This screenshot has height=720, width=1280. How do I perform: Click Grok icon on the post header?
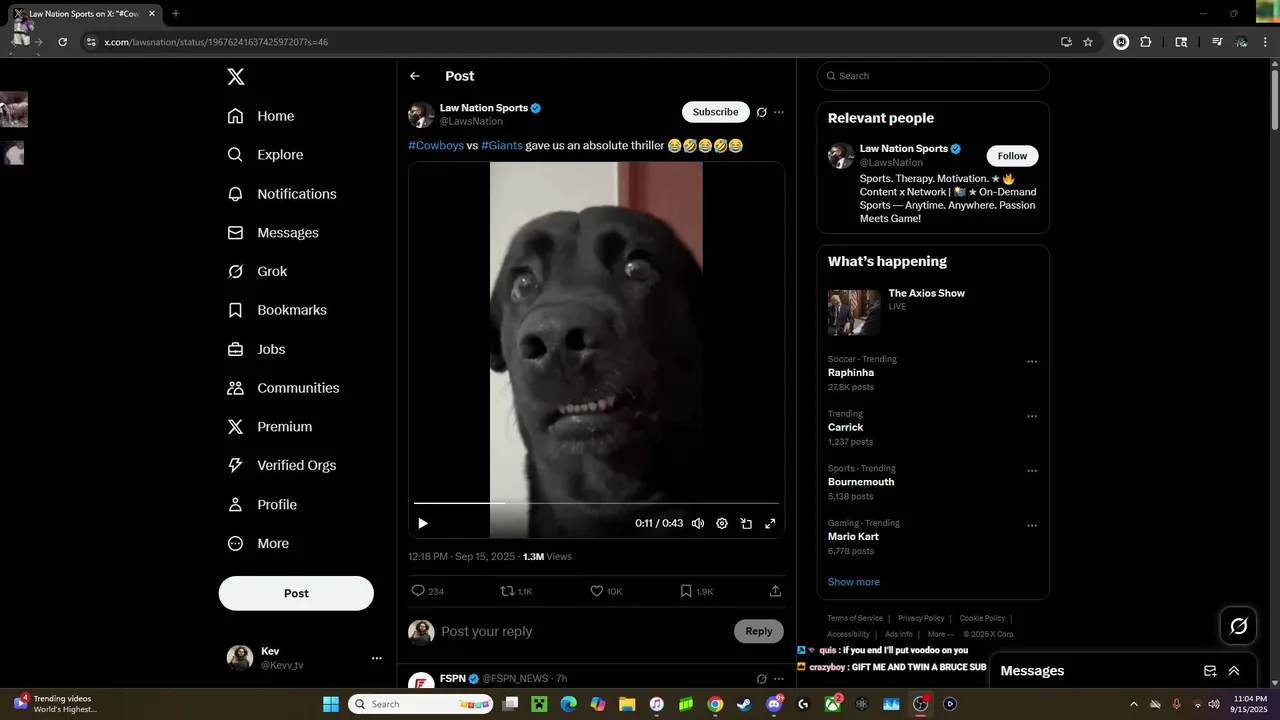[762, 113]
